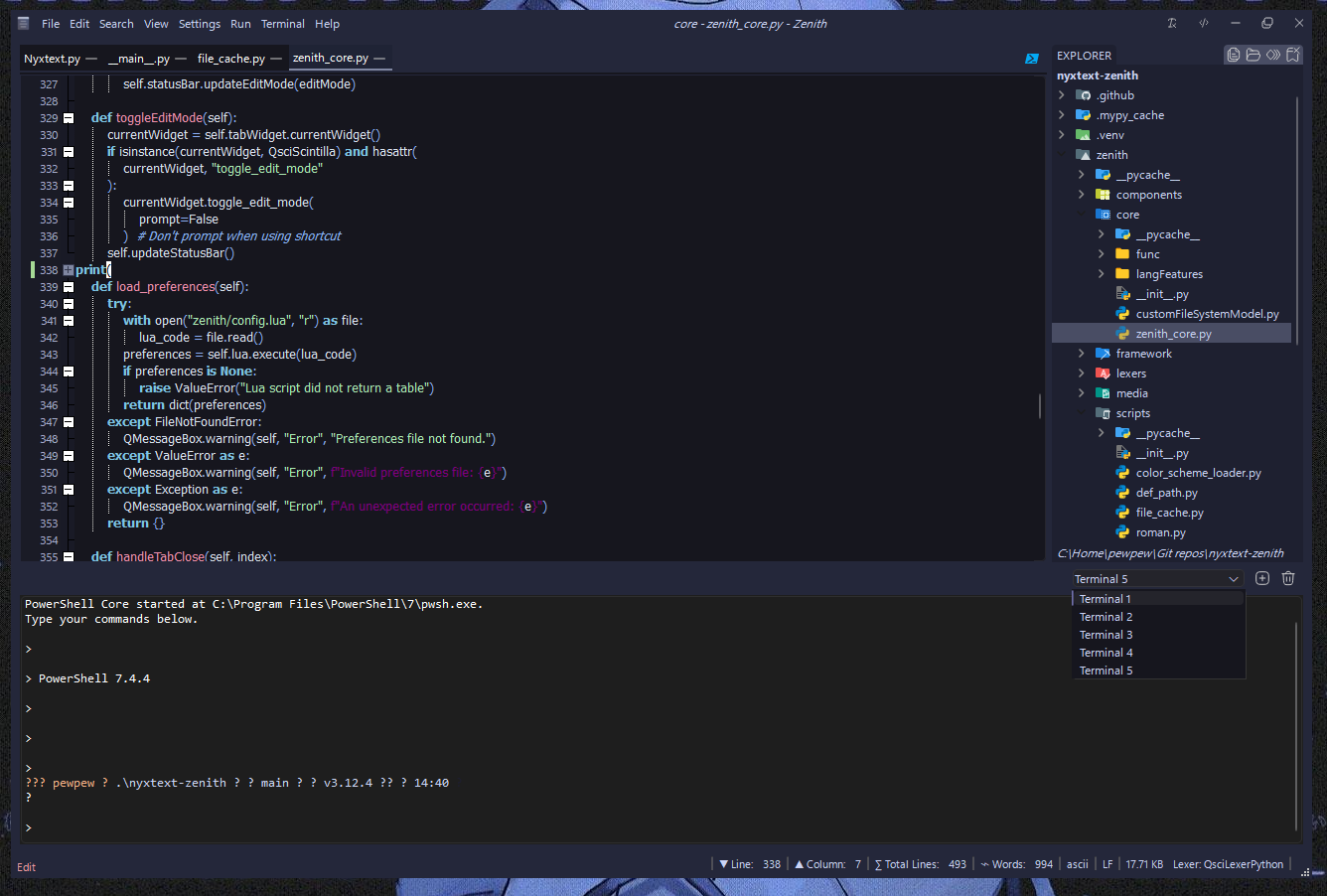Click the new file icon in Explorer header

1233,56
